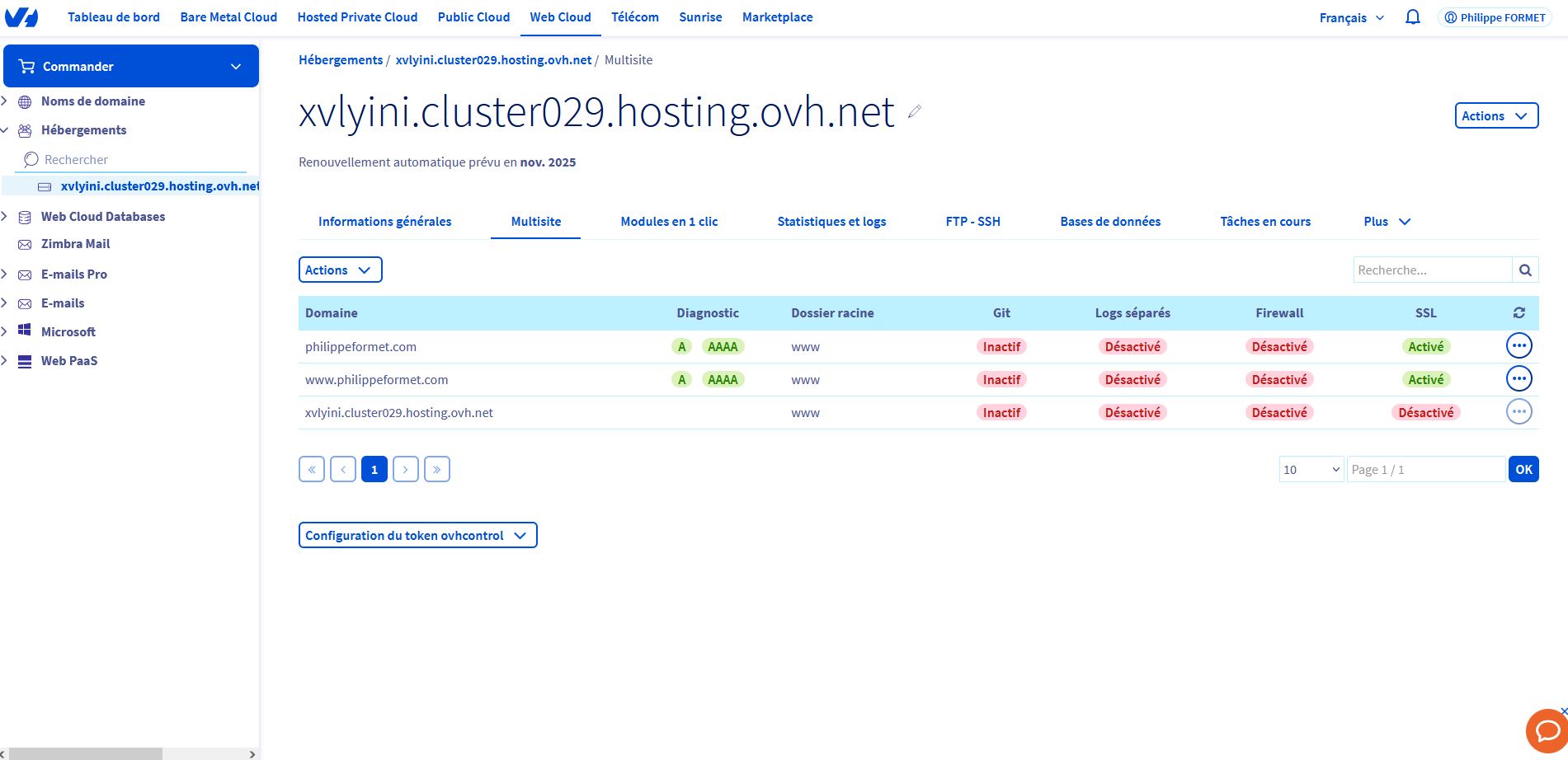Click the search magnifier button
Screen dimensions: 1568x760
point(1525,270)
